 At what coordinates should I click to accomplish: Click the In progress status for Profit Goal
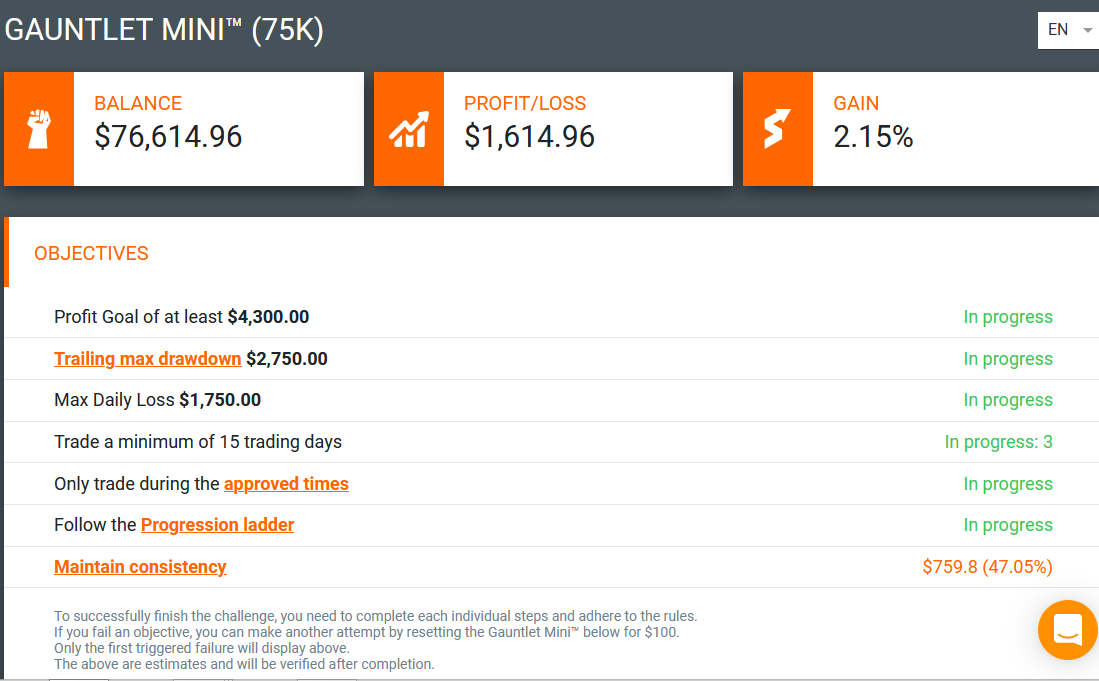coord(1008,317)
